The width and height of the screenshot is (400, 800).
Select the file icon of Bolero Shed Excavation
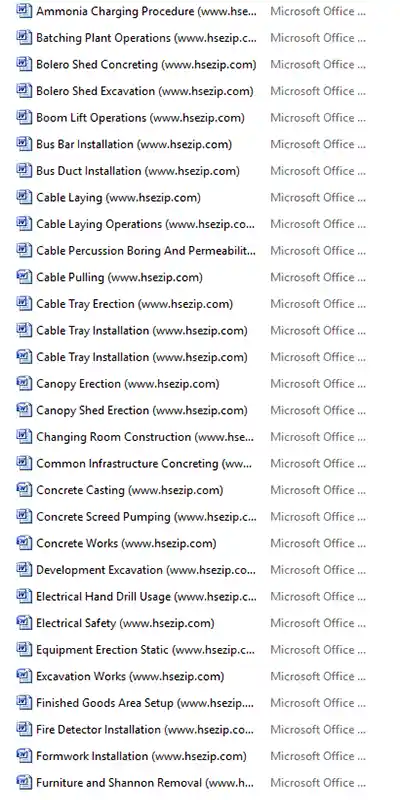click(x=24, y=90)
